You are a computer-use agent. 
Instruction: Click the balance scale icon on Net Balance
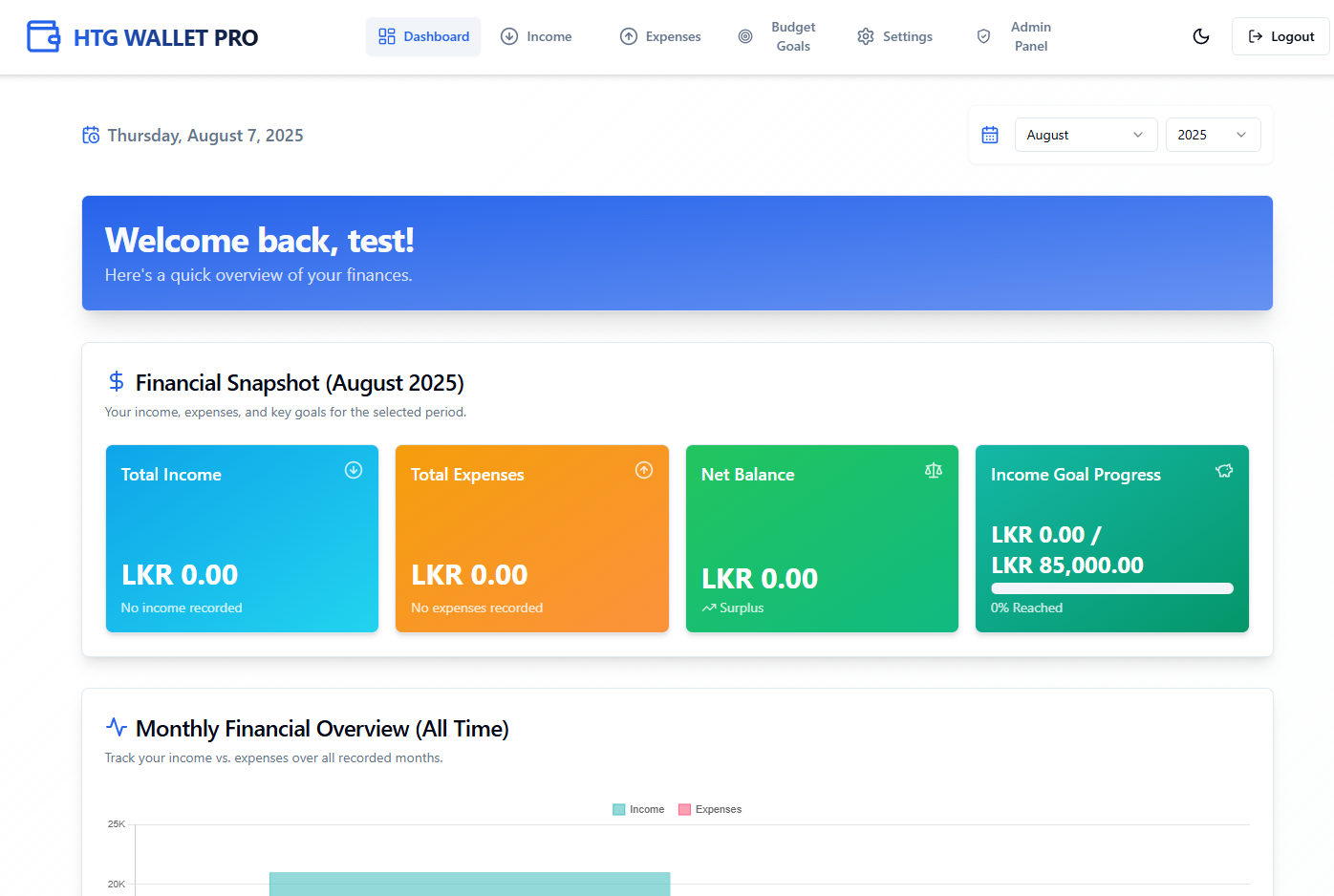click(x=934, y=470)
